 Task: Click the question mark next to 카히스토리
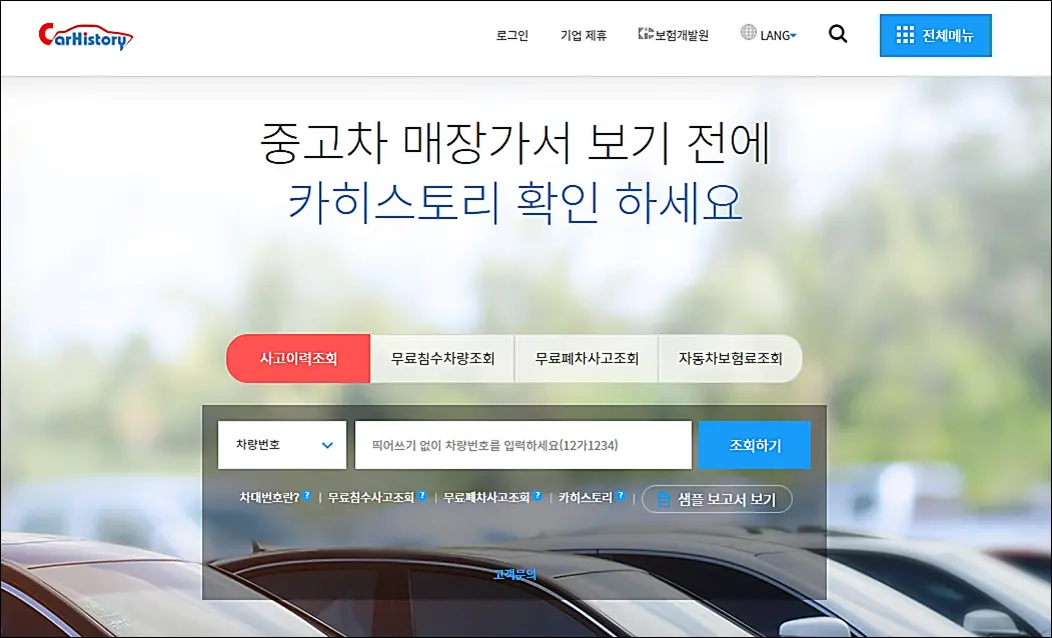(619, 498)
